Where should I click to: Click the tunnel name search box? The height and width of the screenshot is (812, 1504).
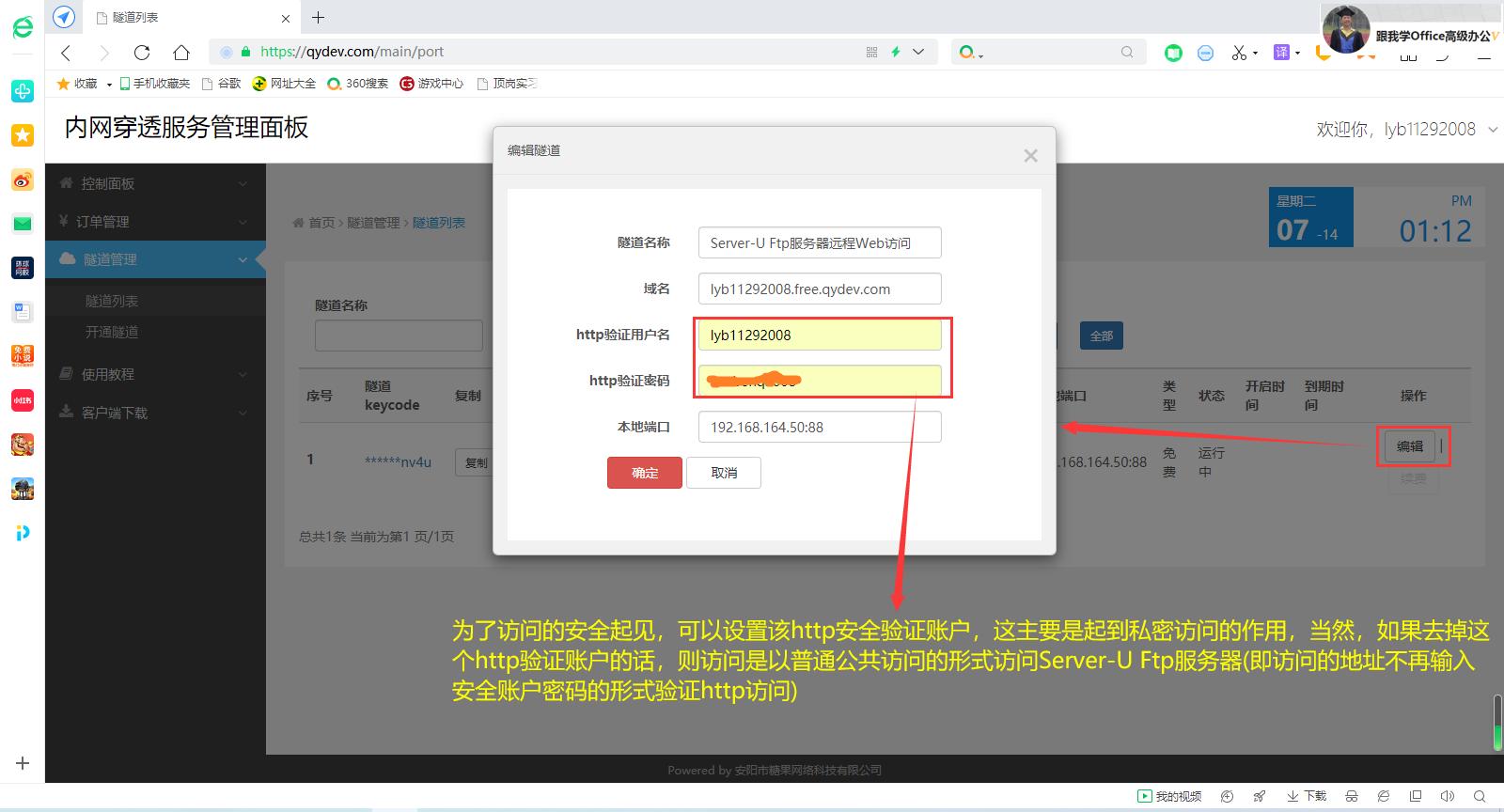click(399, 336)
